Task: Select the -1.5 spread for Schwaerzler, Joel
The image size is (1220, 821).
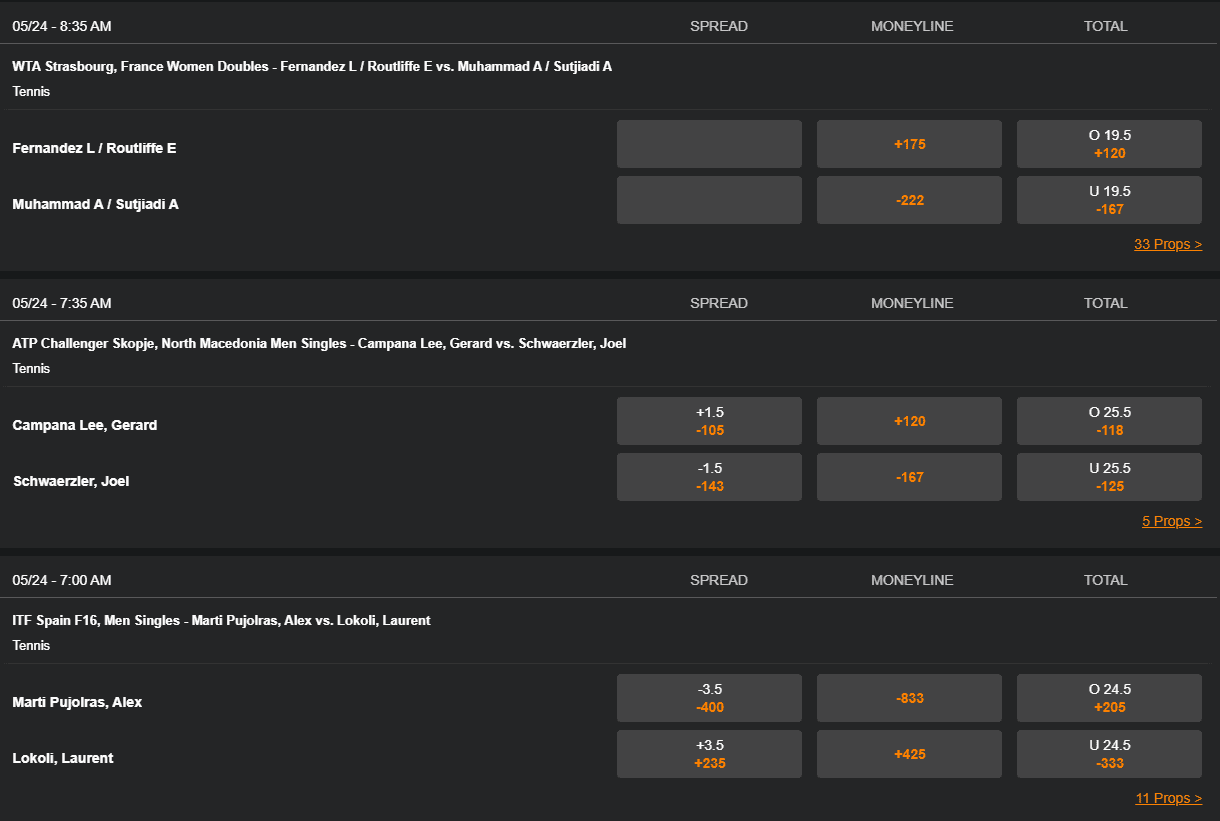Action: [x=709, y=476]
